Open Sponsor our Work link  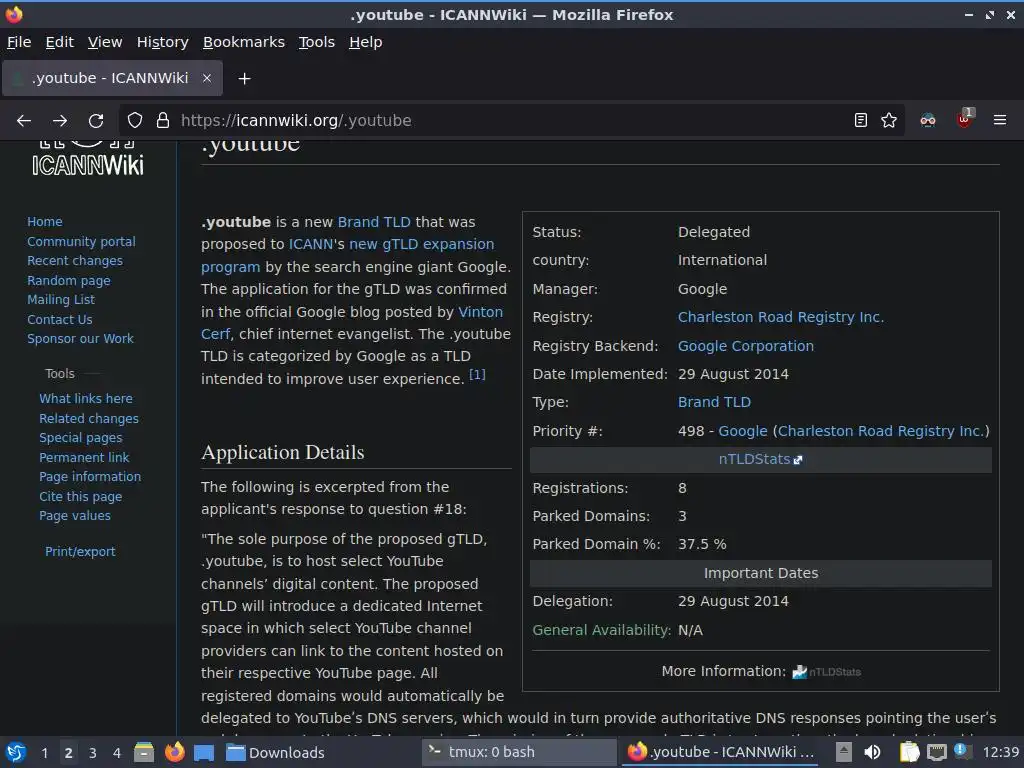80,338
